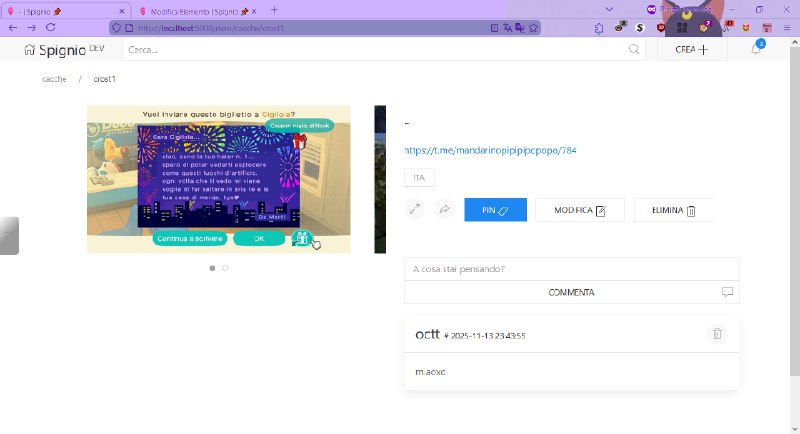Click the ELIMINA button
This screenshot has height=434, width=800.
(674, 210)
